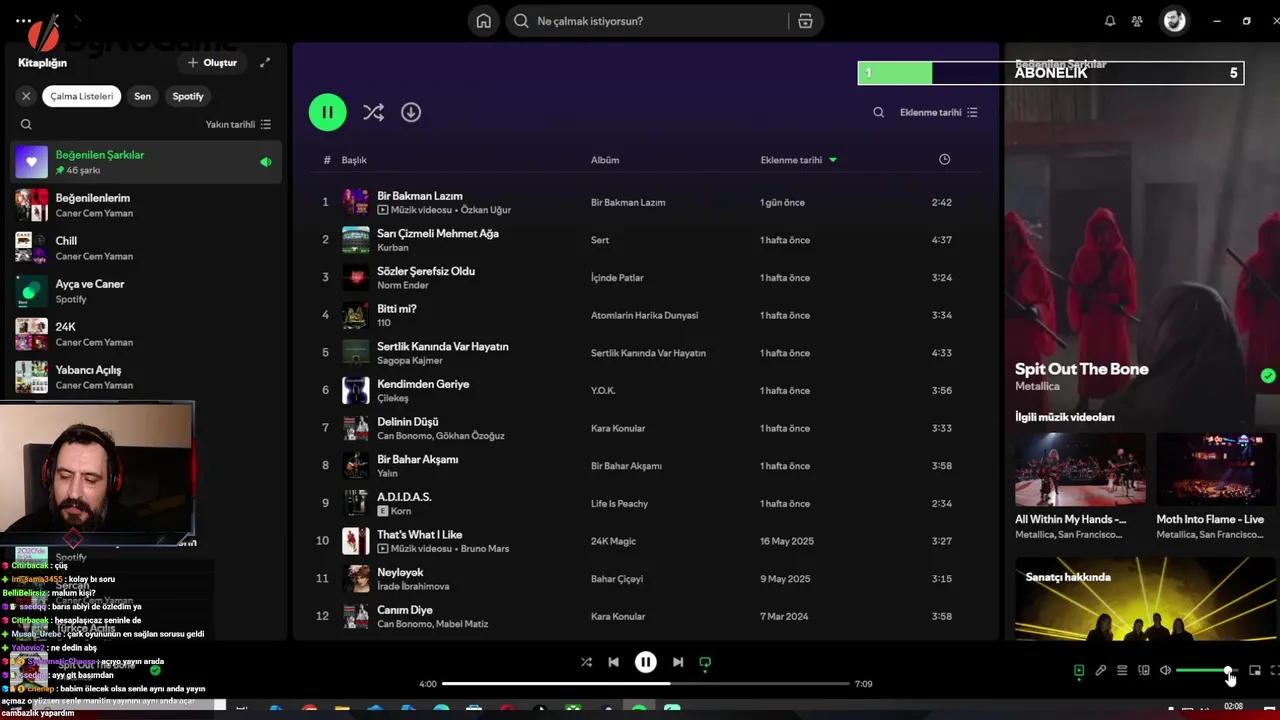Viewport: 1280px width, 720px height.
Task: Open album link Life Is Peachy
Action: click(x=619, y=504)
